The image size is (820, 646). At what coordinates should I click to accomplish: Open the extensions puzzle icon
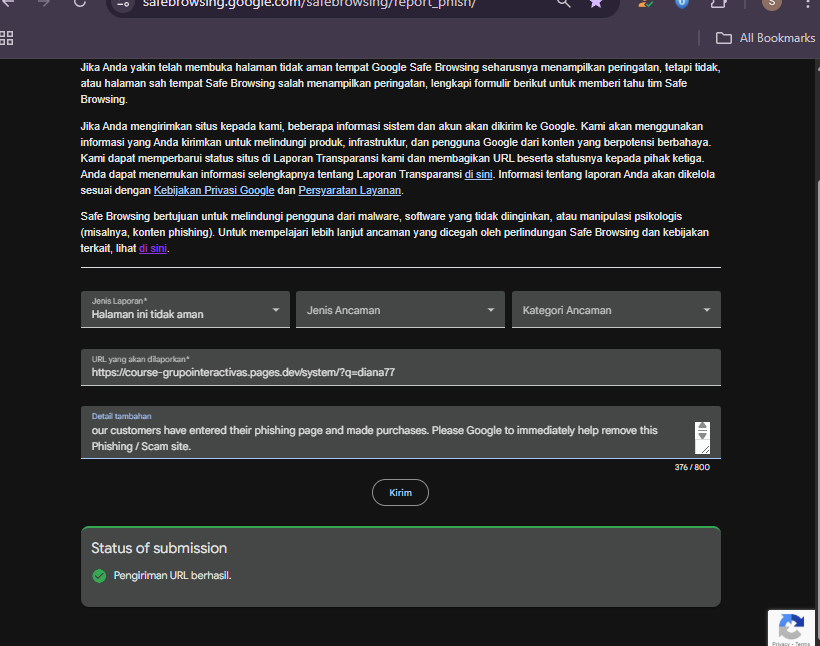719,3
